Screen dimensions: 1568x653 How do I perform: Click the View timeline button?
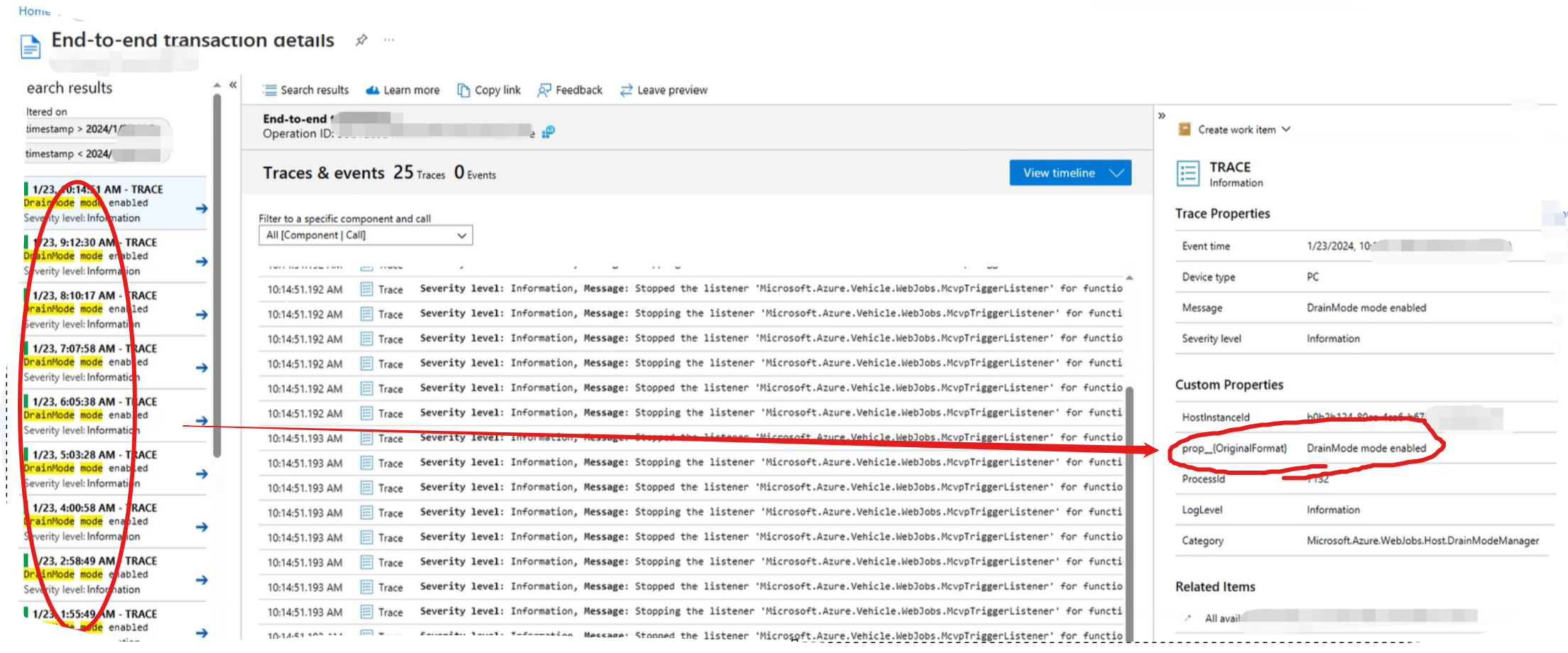(x=1069, y=173)
